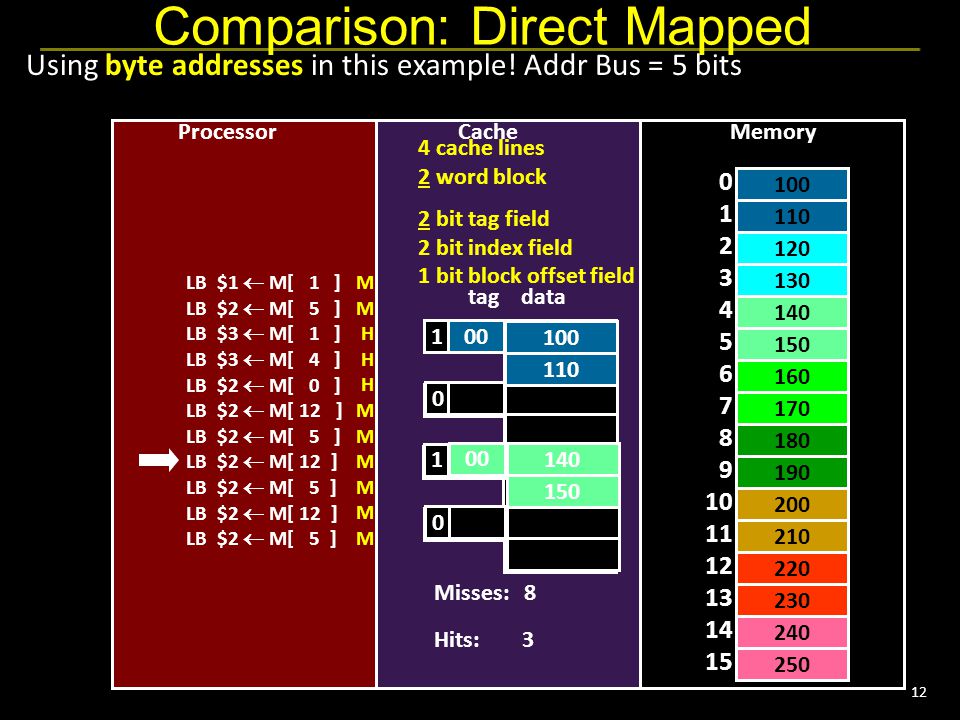Click memory cell '150' at address 5
Viewport: 960px width, 720px height.
pos(792,344)
